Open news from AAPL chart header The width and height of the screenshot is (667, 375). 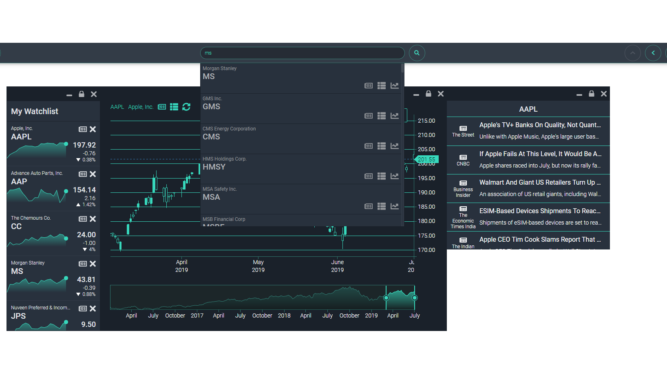tap(162, 107)
